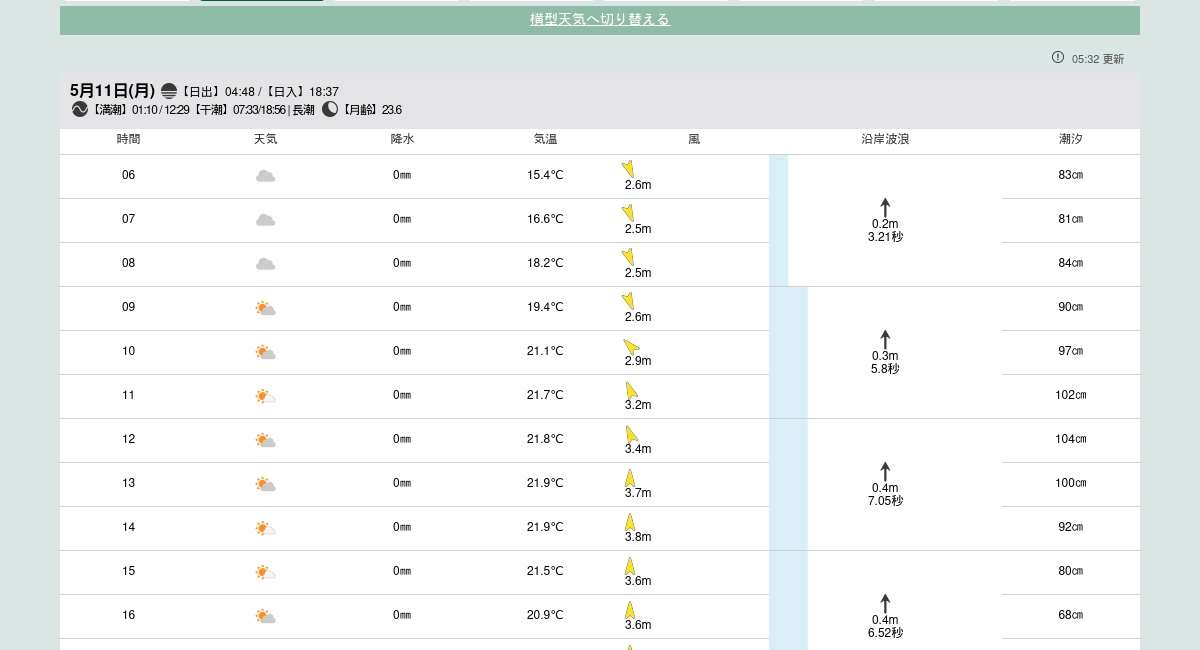Select the 天気 column header
The width and height of the screenshot is (1200, 650).
(265, 139)
